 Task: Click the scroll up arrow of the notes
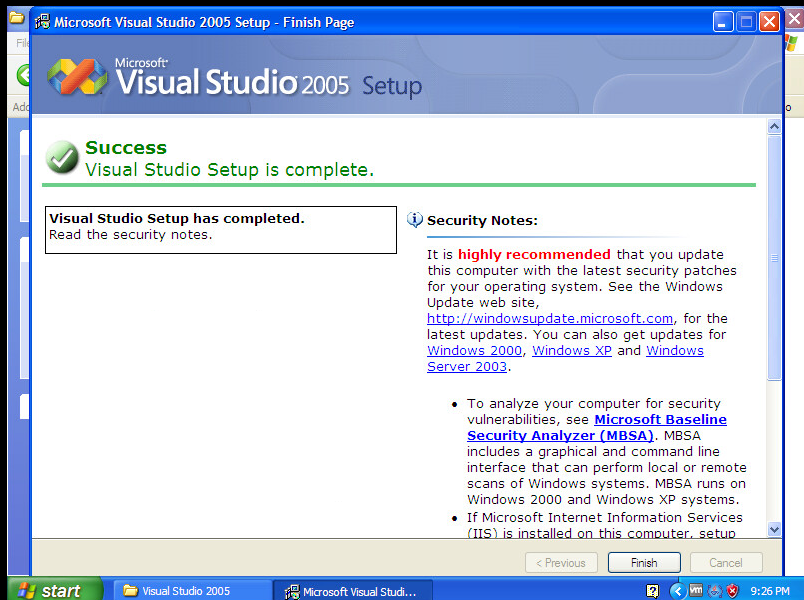click(x=774, y=126)
